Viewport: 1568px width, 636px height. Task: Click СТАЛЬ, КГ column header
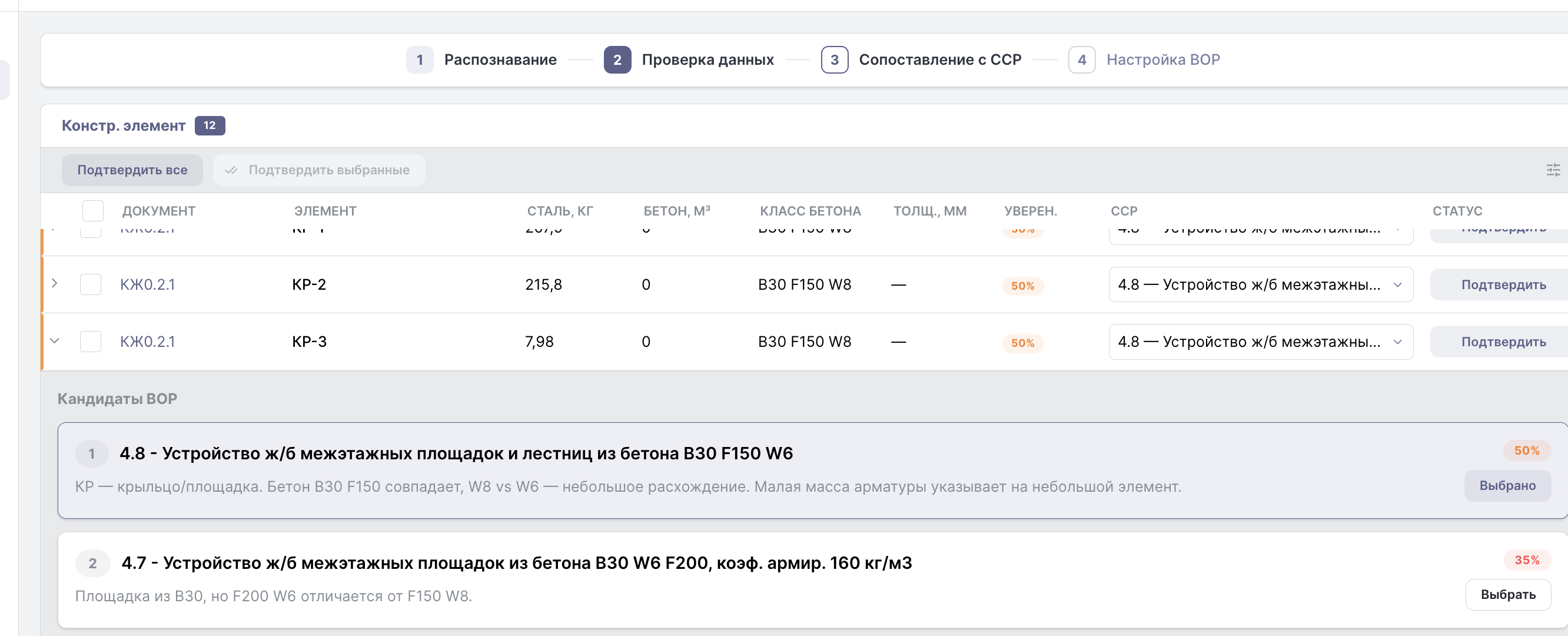(x=560, y=211)
